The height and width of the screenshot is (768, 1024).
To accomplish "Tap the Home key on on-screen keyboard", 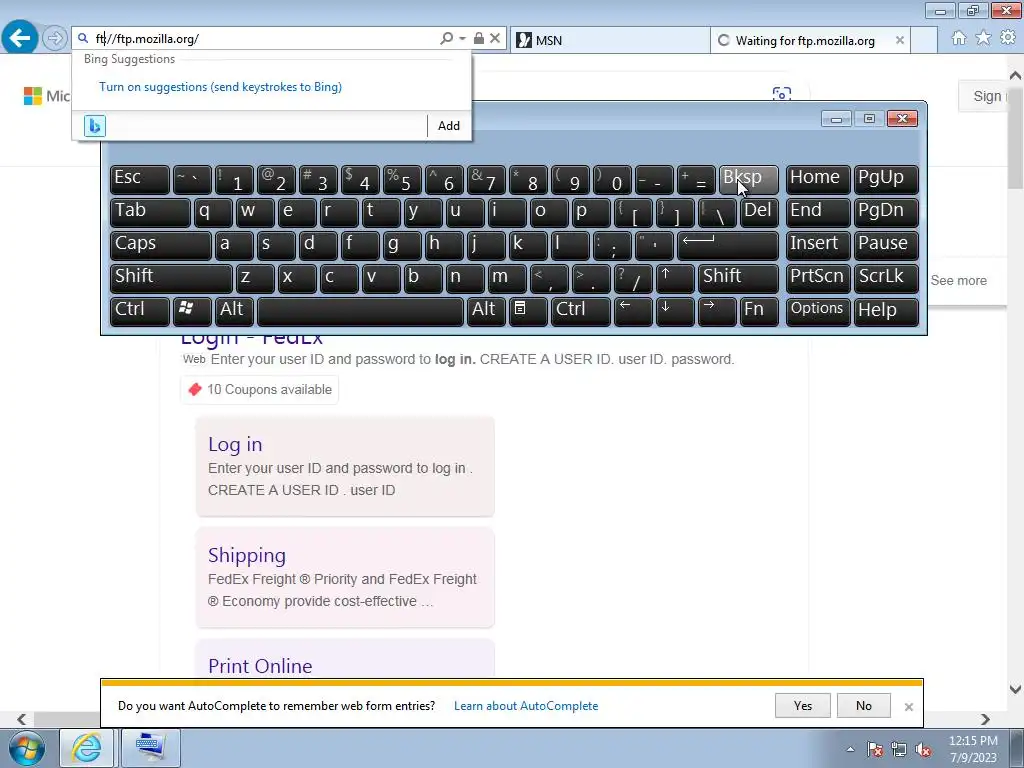I will point(818,180).
